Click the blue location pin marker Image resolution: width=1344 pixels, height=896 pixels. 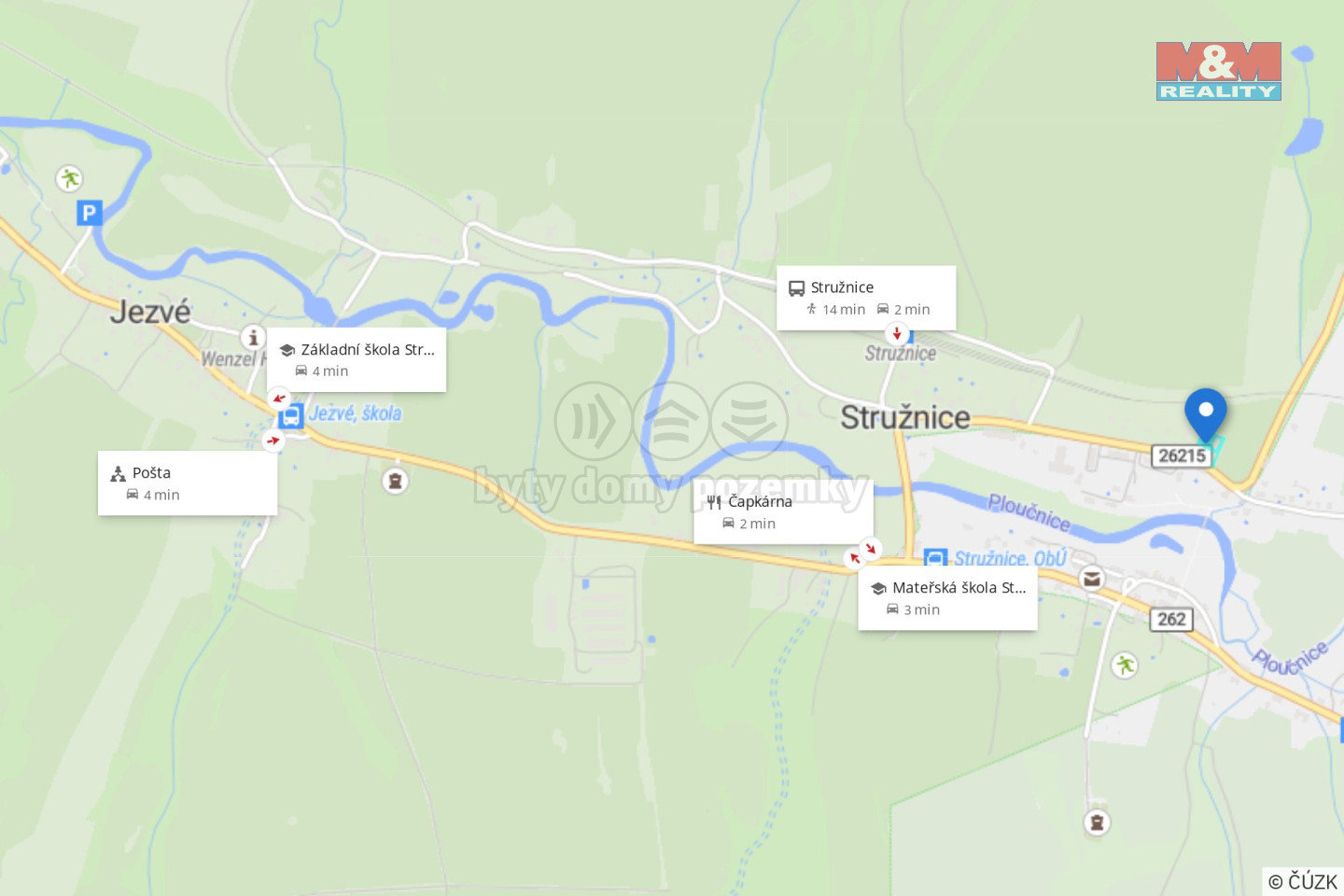(x=1206, y=414)
